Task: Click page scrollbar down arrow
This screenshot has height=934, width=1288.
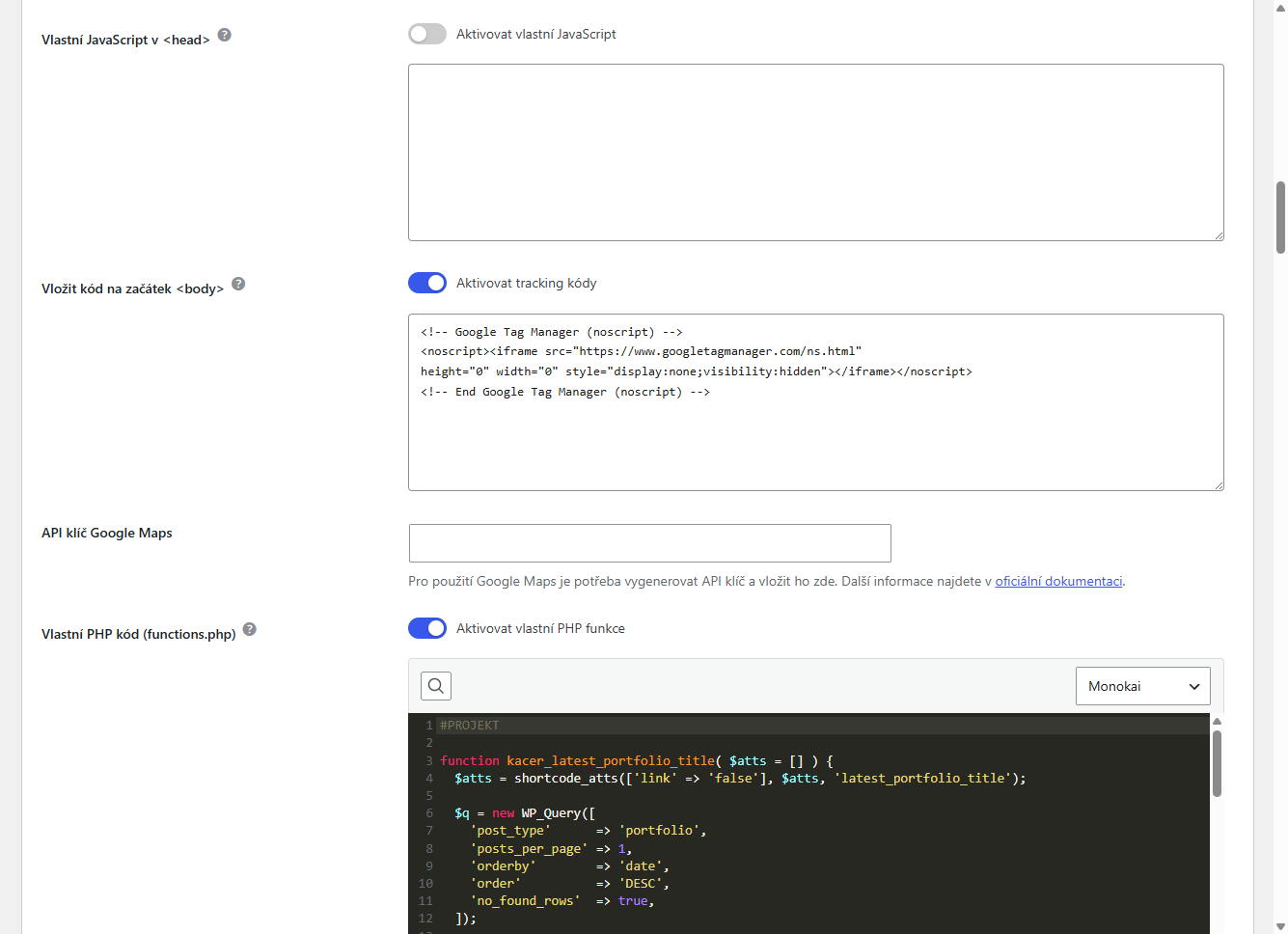Action: [x=1280, y=927]
